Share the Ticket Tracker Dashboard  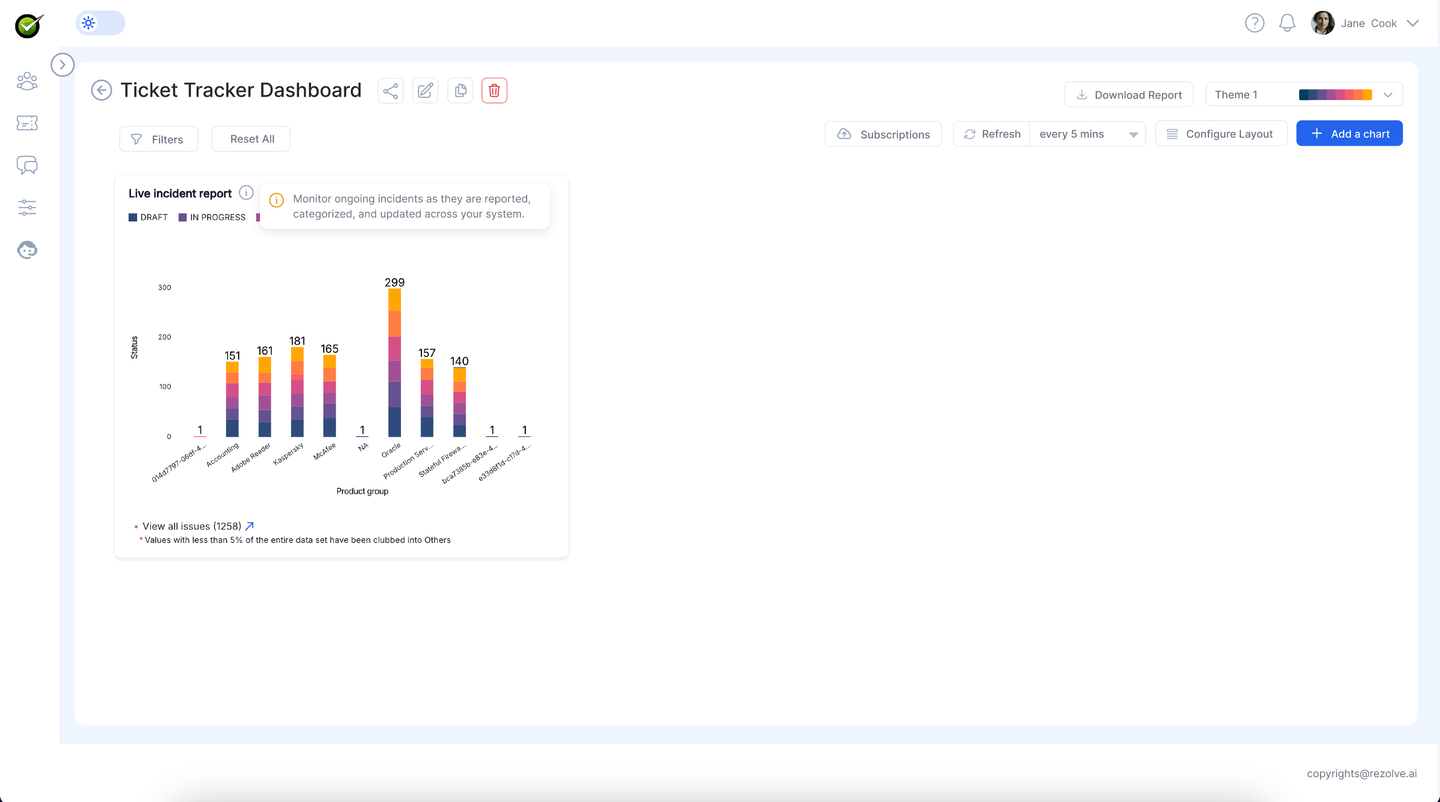pyautogui.click(x=391, y=91)
